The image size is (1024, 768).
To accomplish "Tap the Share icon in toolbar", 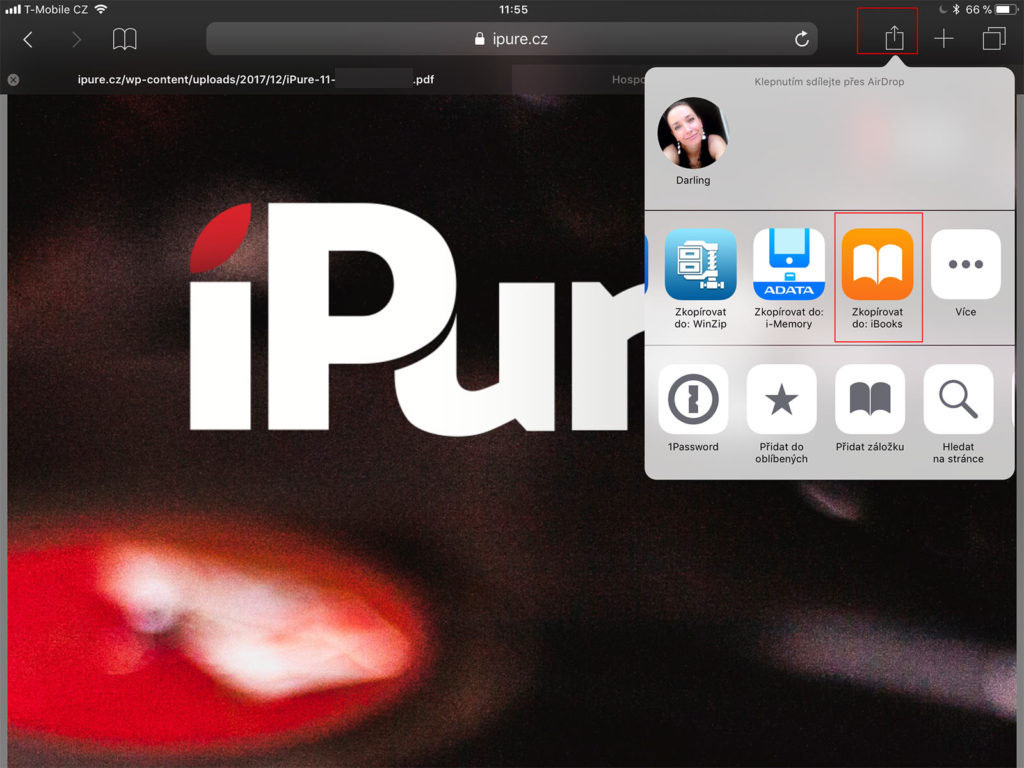I will [x=894, y=38].
